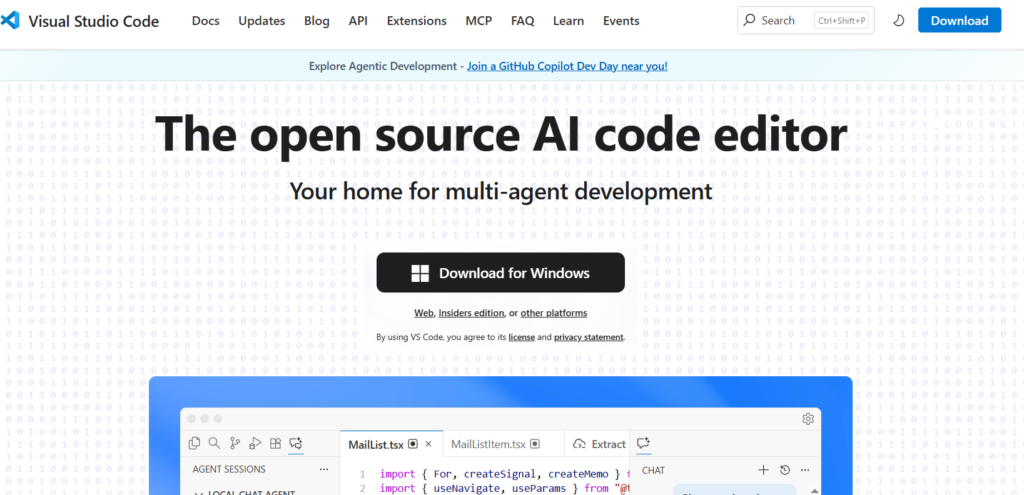
Task: Click the heading The open source AI code editor
Action: pyautogui.click(x=502, y=133)
